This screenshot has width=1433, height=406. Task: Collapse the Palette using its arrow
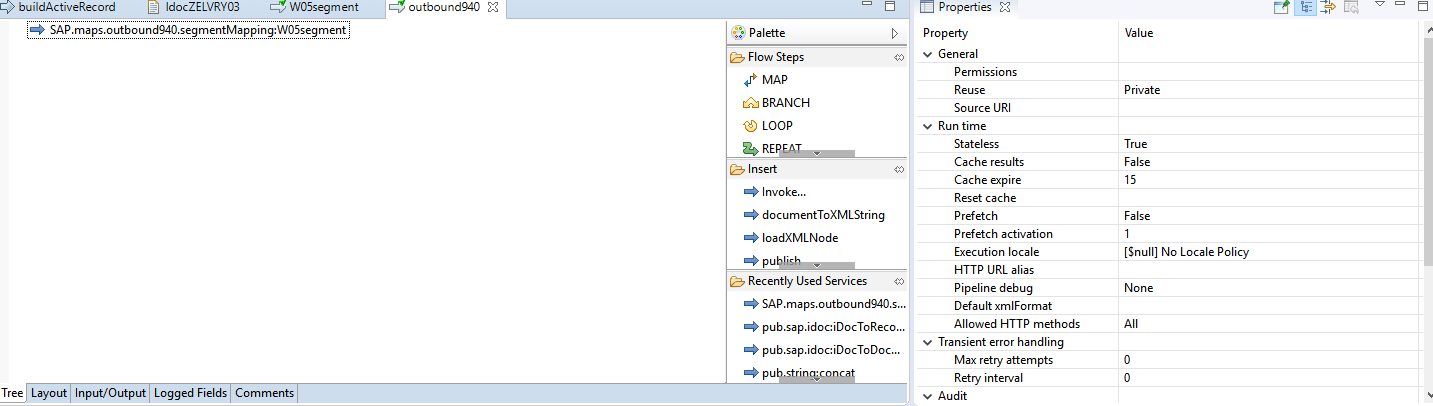(896, 33)
